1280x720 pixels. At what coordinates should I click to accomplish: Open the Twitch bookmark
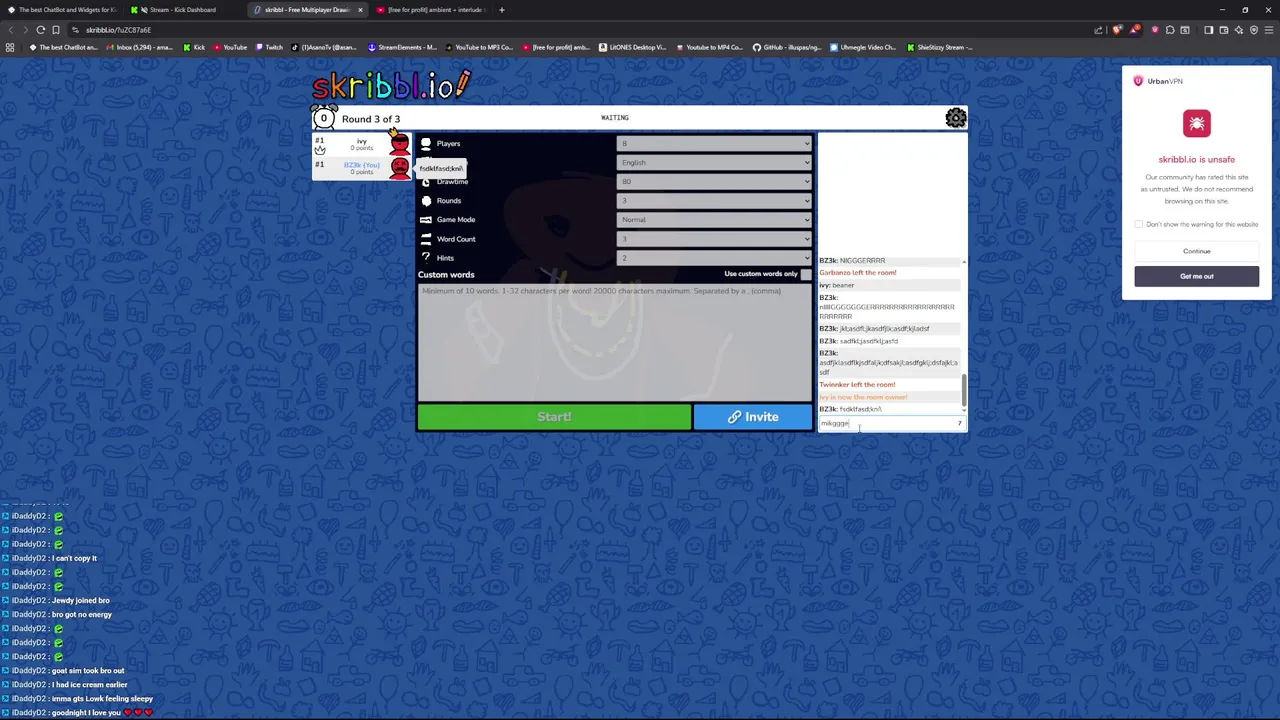click(x=269, y=47)
